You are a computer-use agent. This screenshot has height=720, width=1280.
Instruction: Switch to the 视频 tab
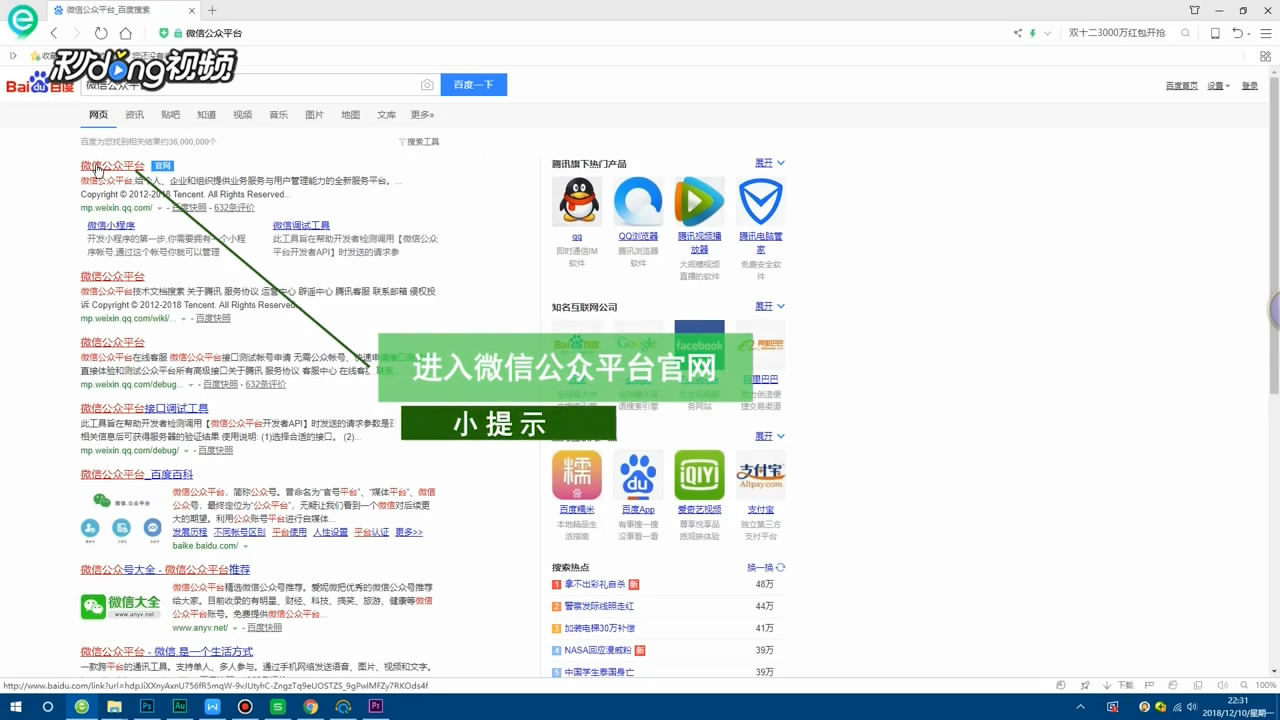pos(242,115)
